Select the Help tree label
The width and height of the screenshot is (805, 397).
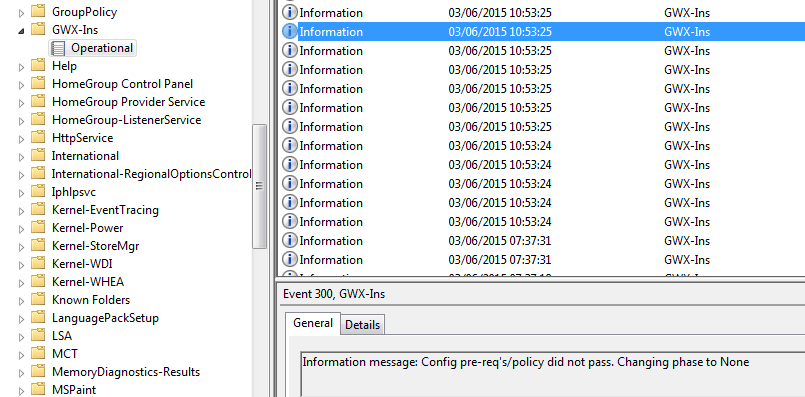64,66
